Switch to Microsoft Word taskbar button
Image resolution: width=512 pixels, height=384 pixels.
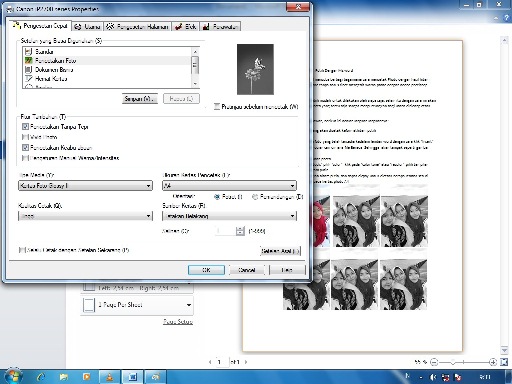[132, 377]
